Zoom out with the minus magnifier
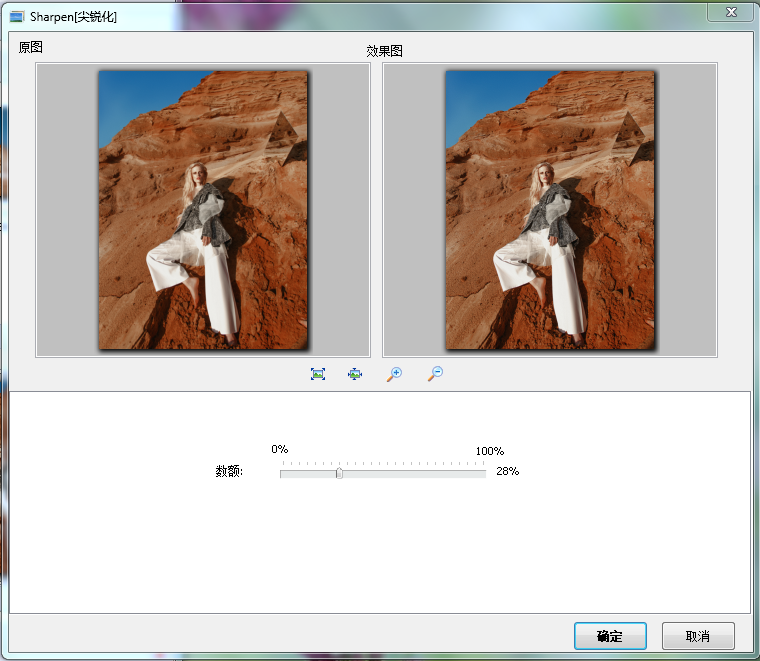 point(434,373)
